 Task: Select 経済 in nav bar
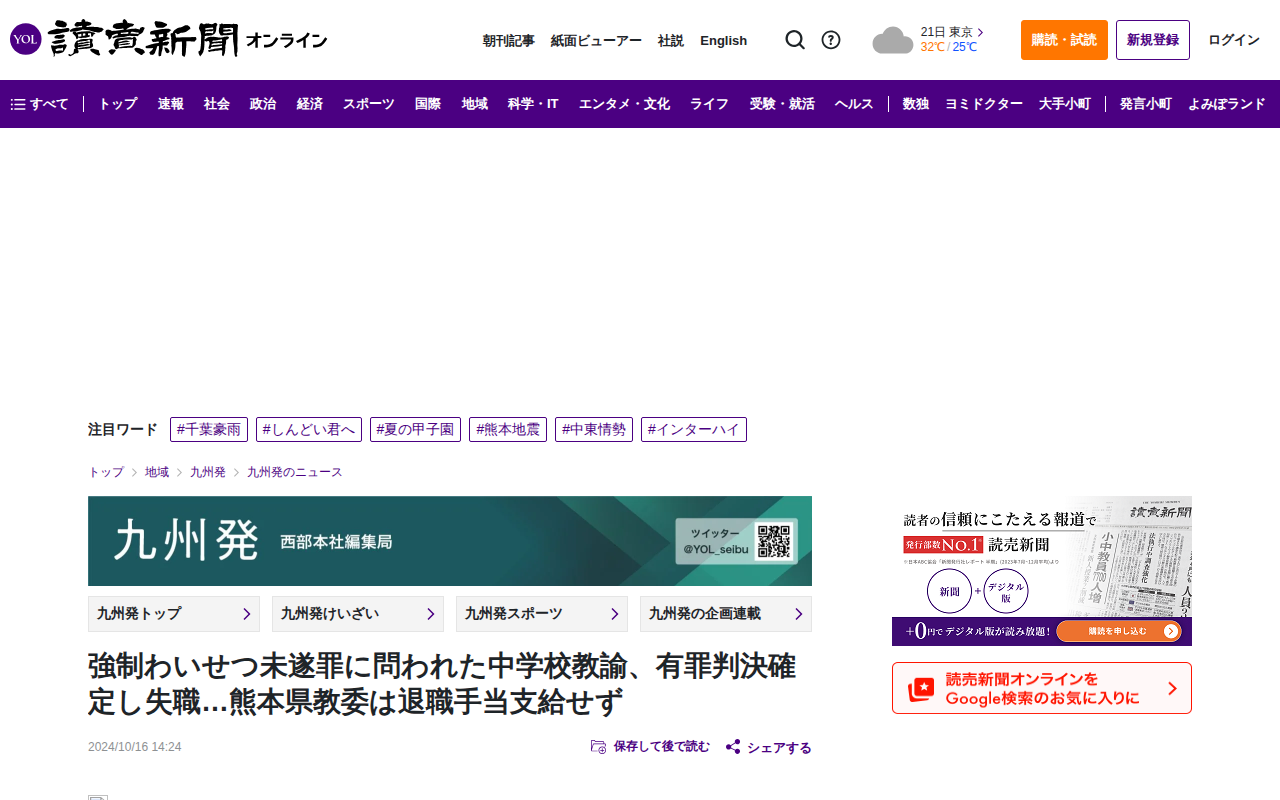(x=310, y=104)
